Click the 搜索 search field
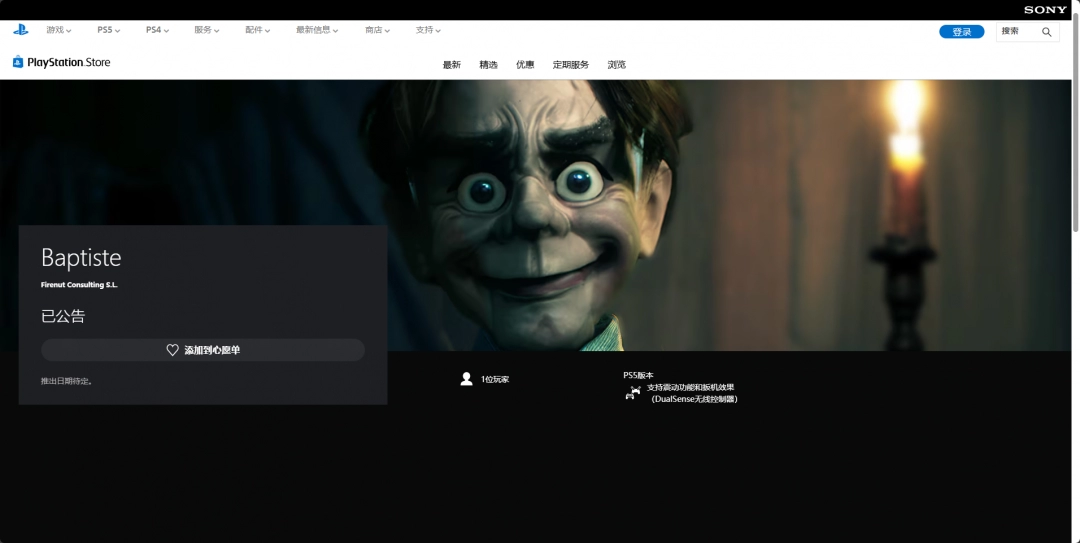This screenshot has height=543, width=1080. coord(1018,32)
